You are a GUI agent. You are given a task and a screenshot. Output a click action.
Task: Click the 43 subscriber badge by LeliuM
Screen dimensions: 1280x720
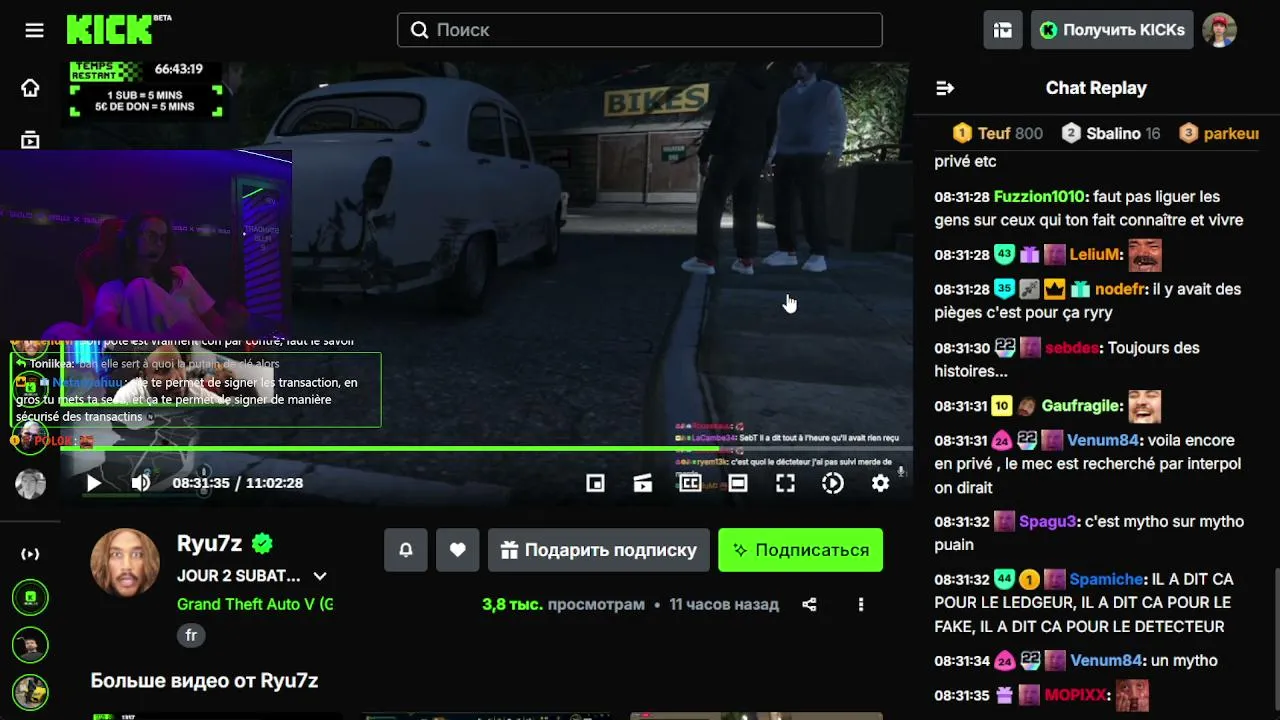1004,255
